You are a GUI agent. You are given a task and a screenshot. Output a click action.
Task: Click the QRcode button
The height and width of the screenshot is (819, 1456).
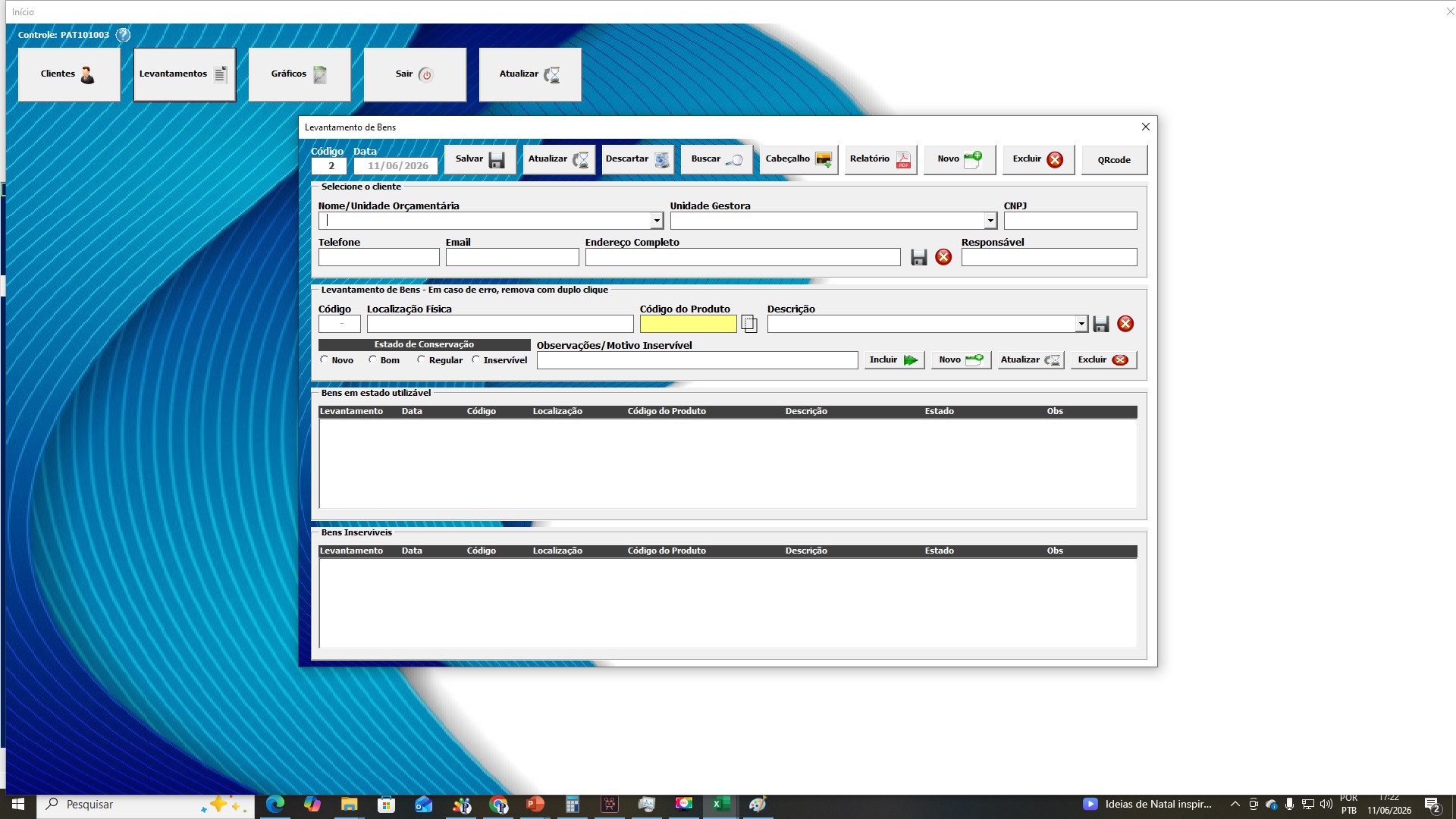[x=1114, y=160]
